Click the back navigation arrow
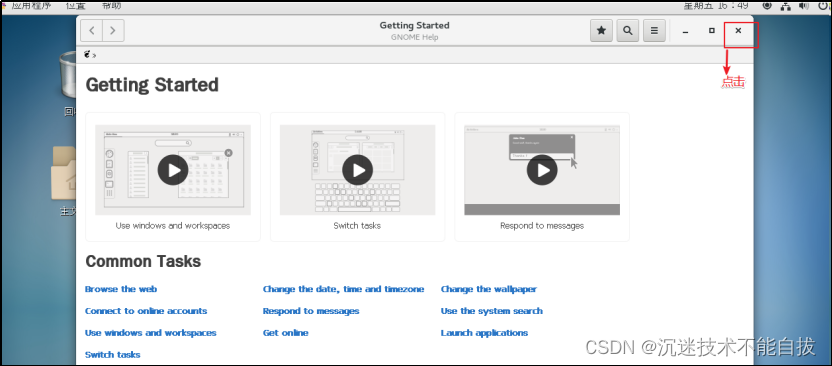Screen dimensions: 832x366 pyautogui.click(x=91, y=31)
